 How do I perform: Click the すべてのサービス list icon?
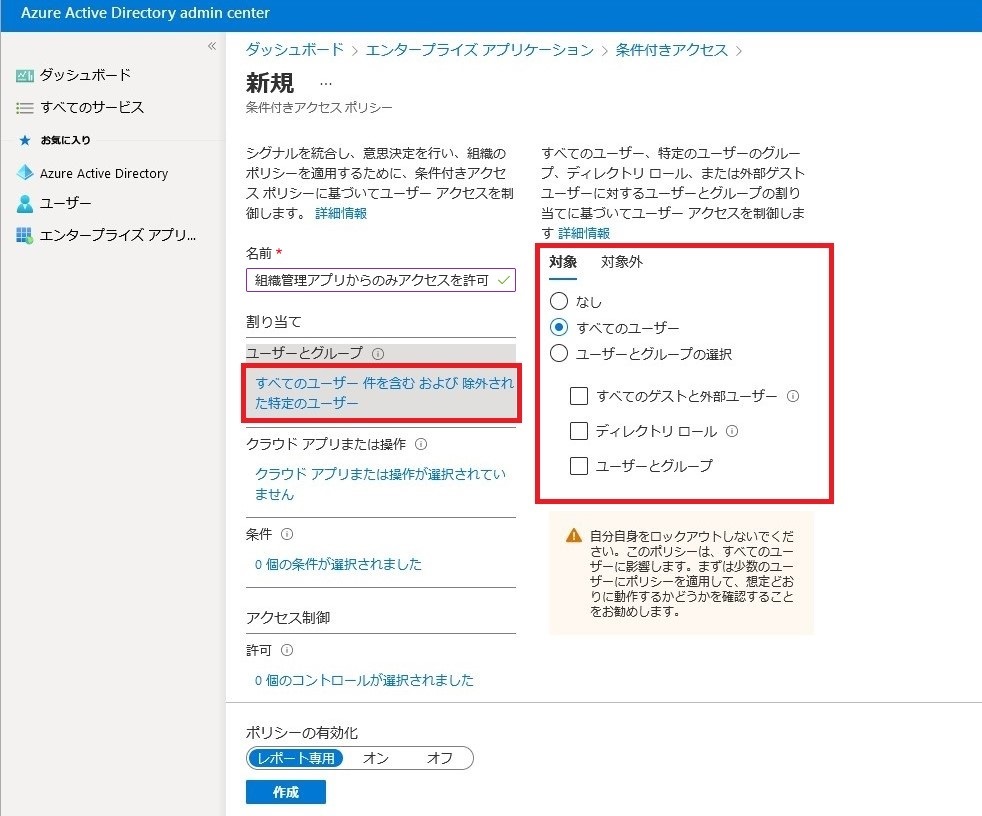(24, 108)
